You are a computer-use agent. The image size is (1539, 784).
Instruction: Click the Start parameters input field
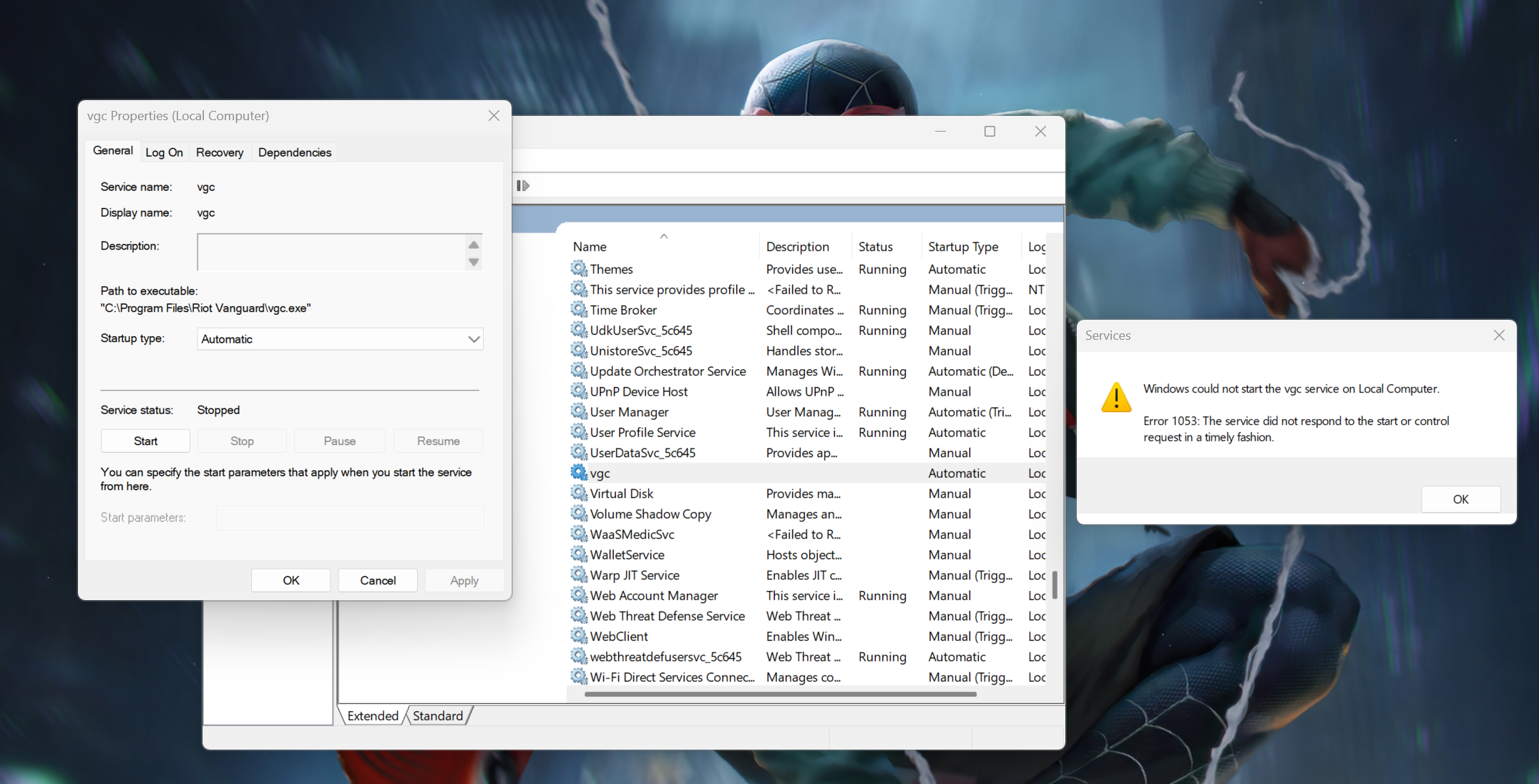pos(350,518)
